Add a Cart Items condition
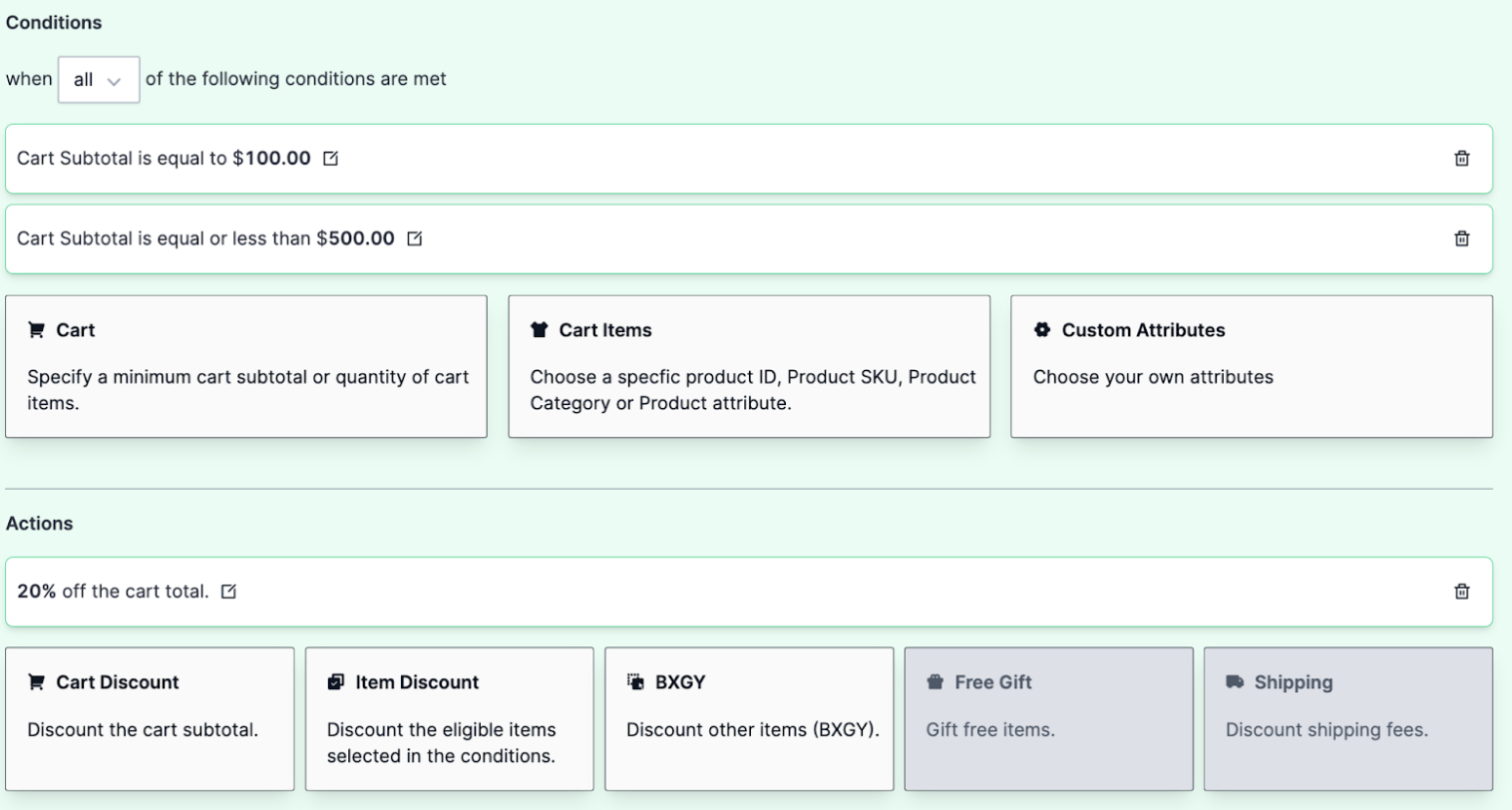Viewport: 1512px width, 810px height. click(x=748, y=366)
